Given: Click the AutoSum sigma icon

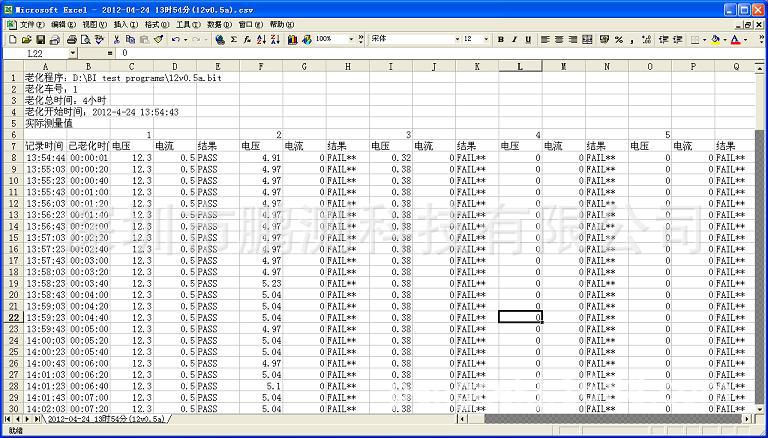Looking at the screenshot, I should [233, 39].
